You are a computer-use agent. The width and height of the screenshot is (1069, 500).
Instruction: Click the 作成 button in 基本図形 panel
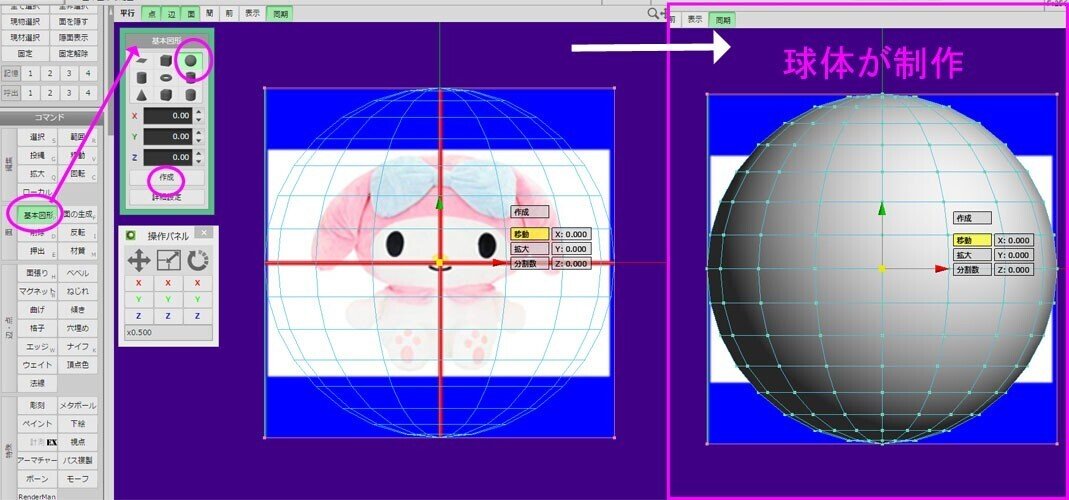[167, 178]
